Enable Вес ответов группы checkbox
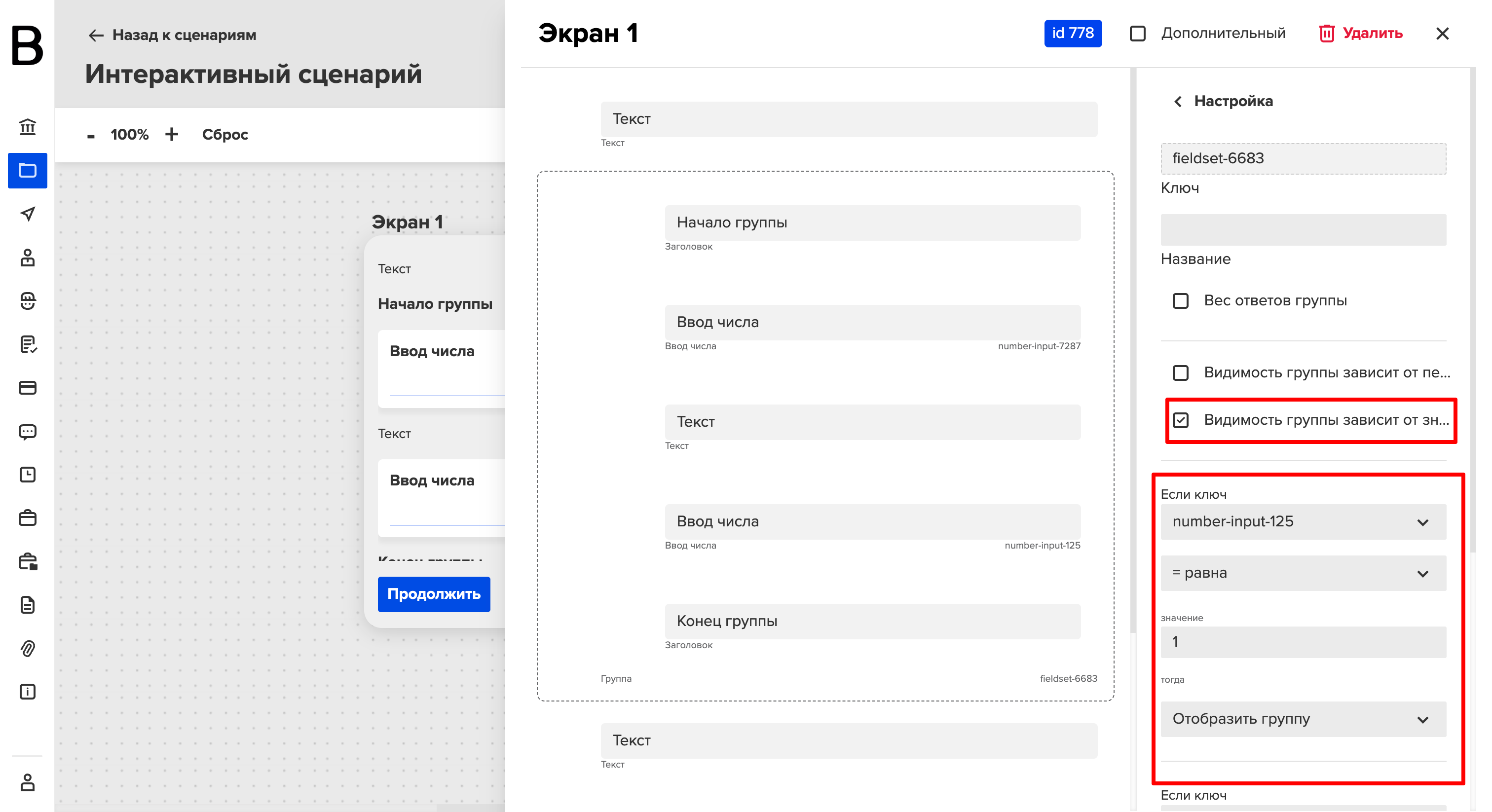1492x812 pixels. click(x=1180, y=300)
